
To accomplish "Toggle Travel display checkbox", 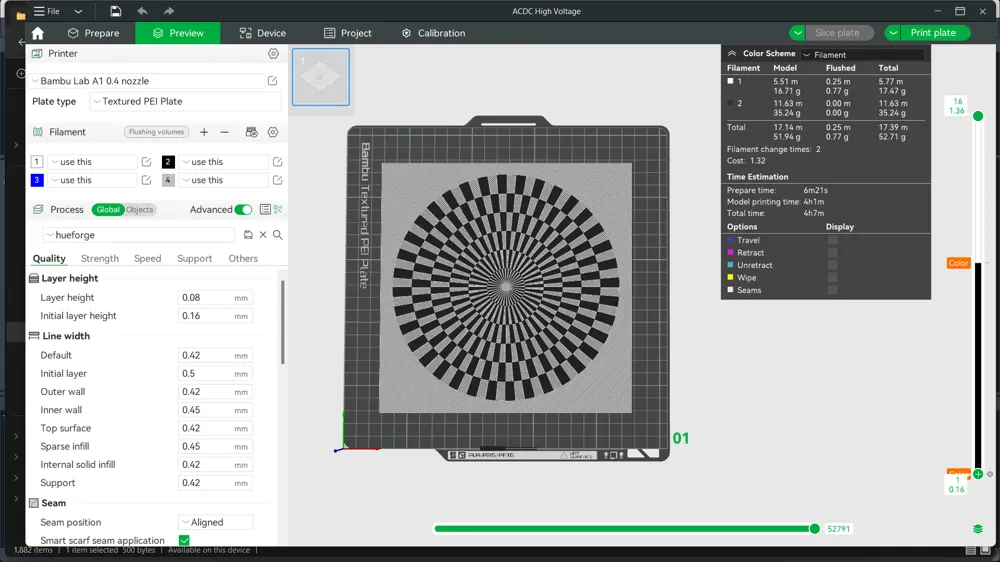I will [832, 240].
